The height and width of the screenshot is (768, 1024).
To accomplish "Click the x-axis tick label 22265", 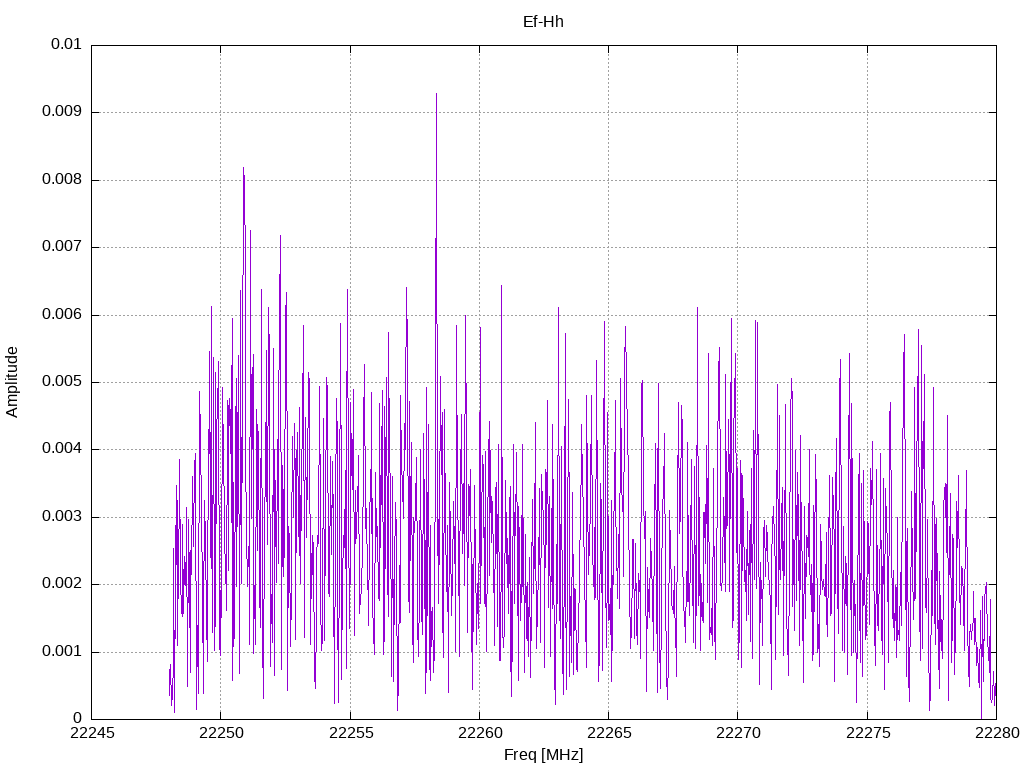I will pos(609,733).
